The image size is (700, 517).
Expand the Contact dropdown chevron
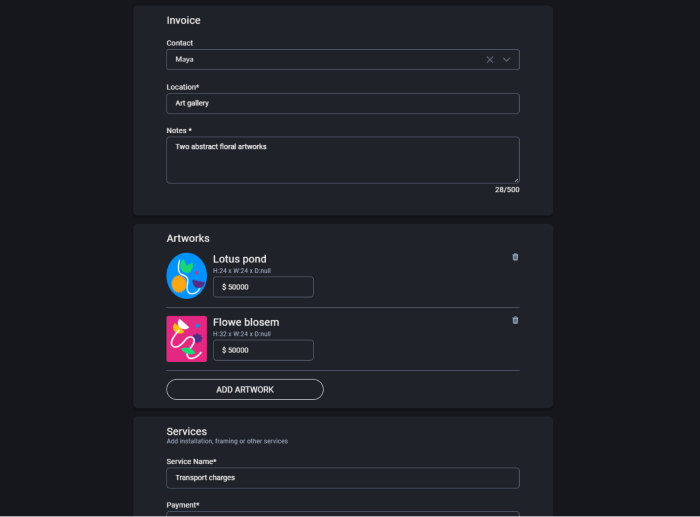[506, 60]
